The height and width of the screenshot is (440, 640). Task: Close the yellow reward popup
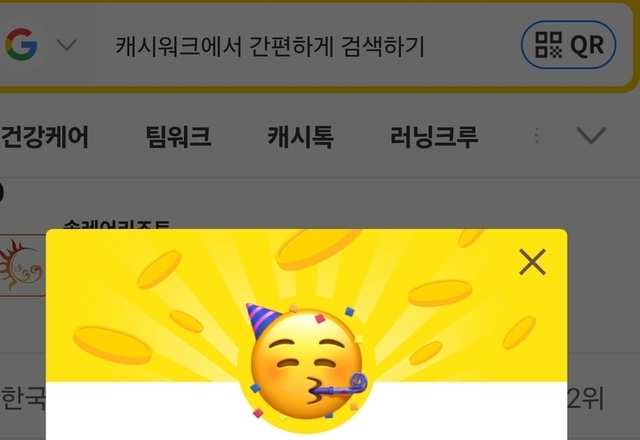[x=532, y=262]
